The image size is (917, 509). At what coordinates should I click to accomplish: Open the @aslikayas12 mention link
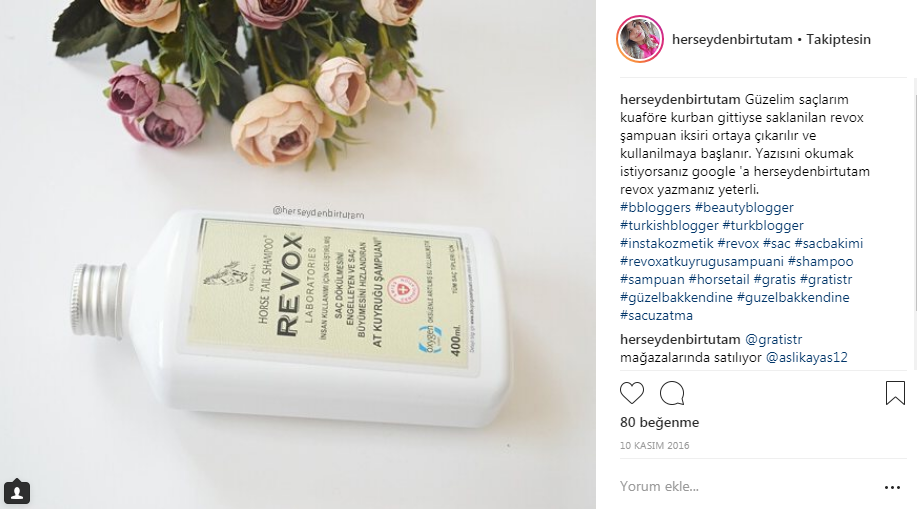point(806,357)
